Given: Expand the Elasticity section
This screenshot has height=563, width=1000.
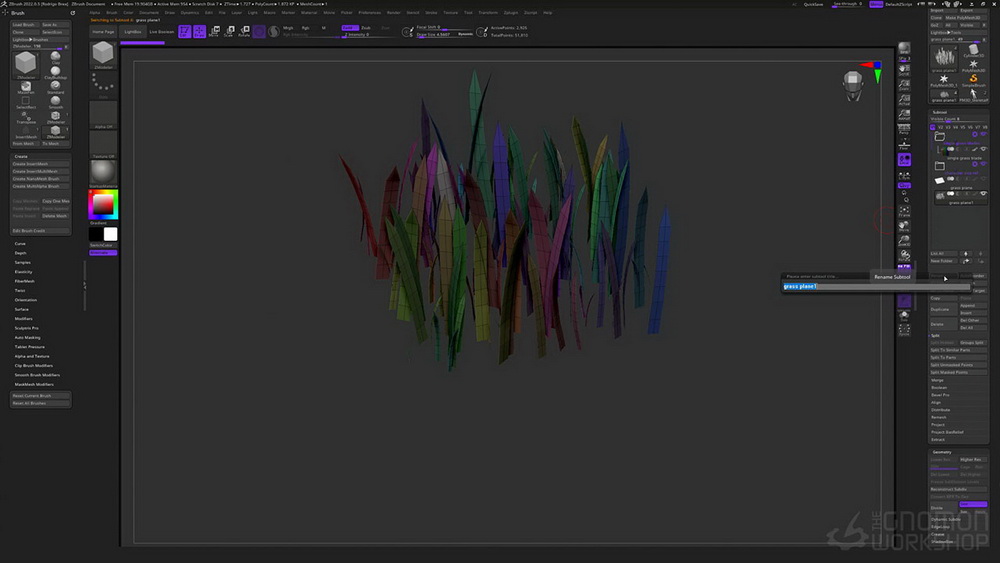Looking at the screenshot, I should [x=24, y=272].
